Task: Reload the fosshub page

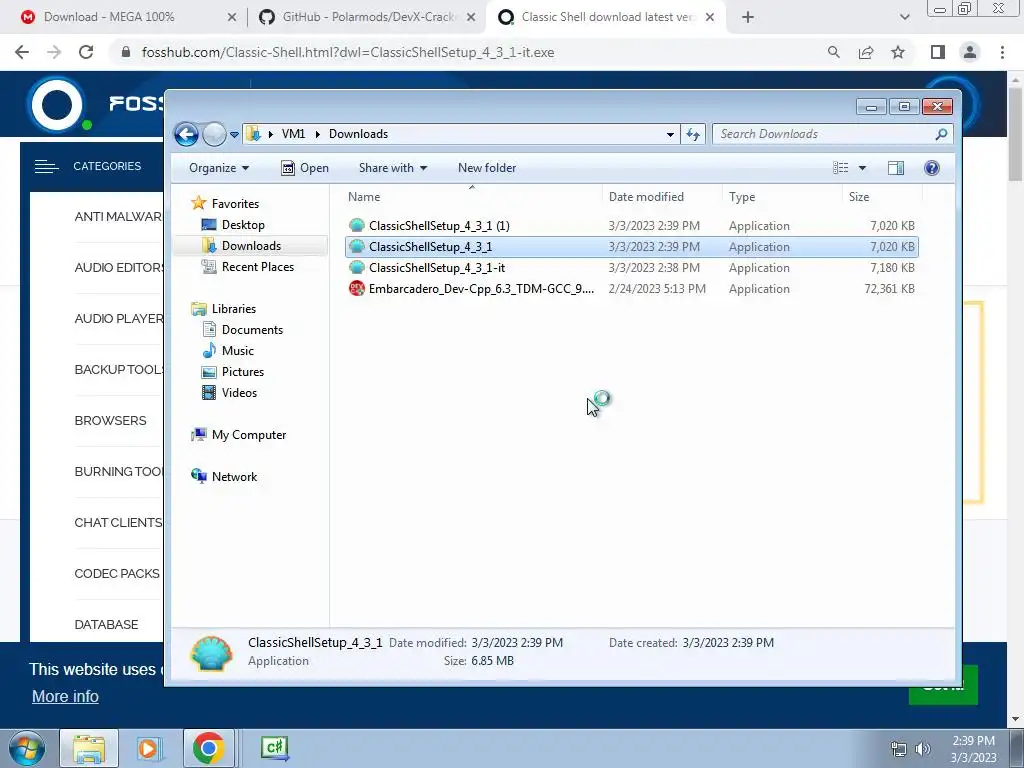Action: [86, 52]
